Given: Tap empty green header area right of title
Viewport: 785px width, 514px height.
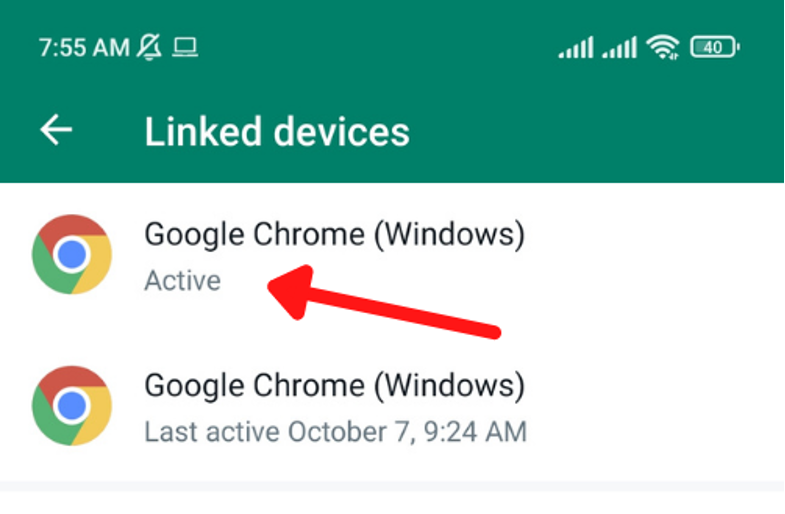Looking at the screenshot, I should point(600,131).
